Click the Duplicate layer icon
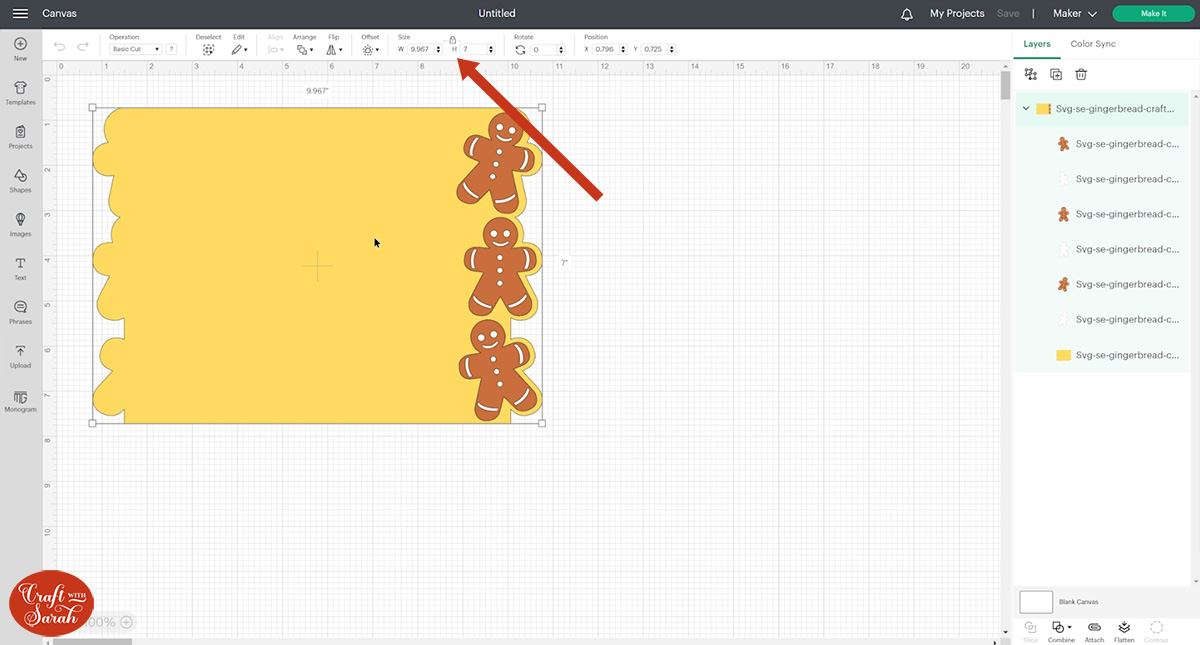Image resolution: width=1200 pixels, height=645 pixels. tap(1056, 74)
